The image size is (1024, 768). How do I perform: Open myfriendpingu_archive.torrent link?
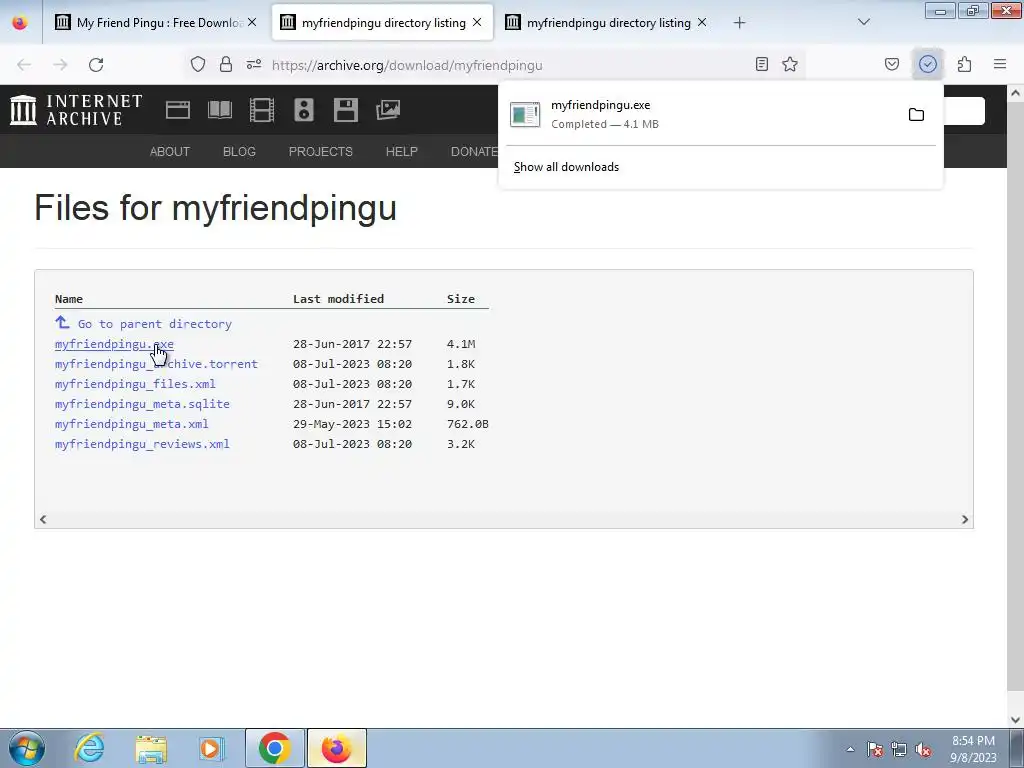[156, 364]
